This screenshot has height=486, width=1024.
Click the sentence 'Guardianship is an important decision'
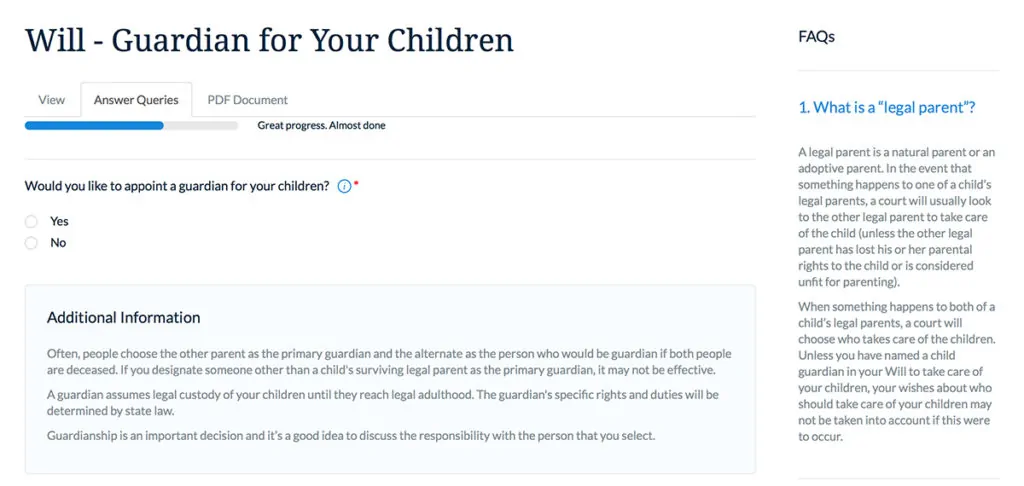coord(351,436)
